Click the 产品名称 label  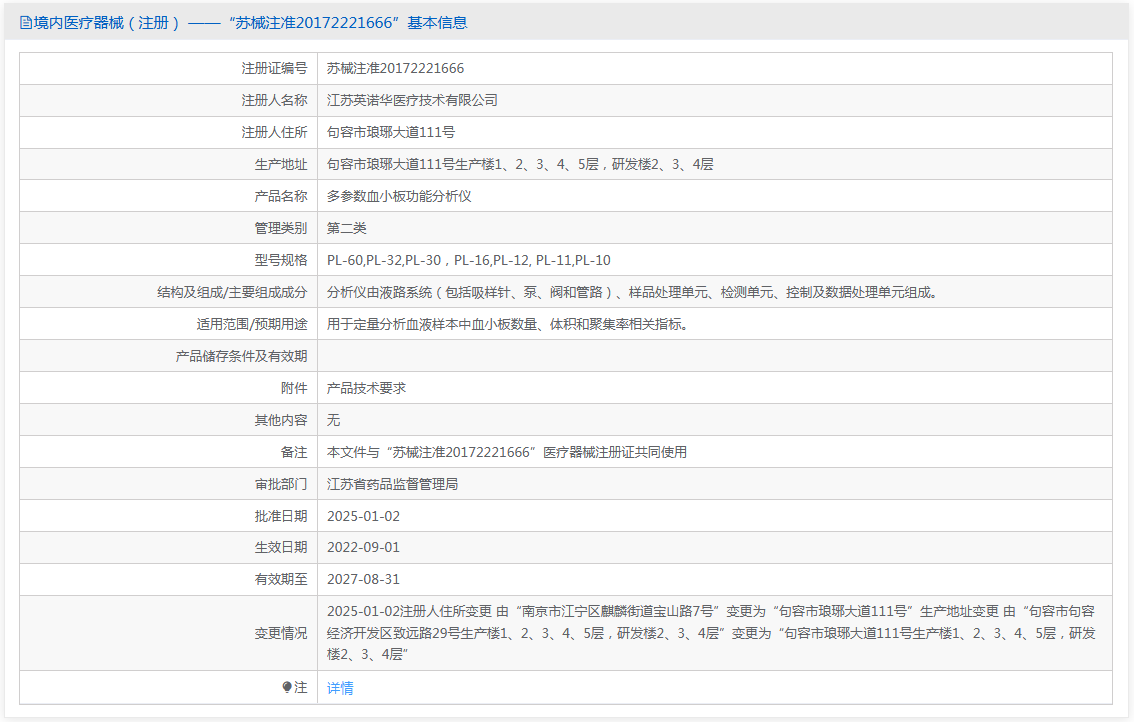281,196
